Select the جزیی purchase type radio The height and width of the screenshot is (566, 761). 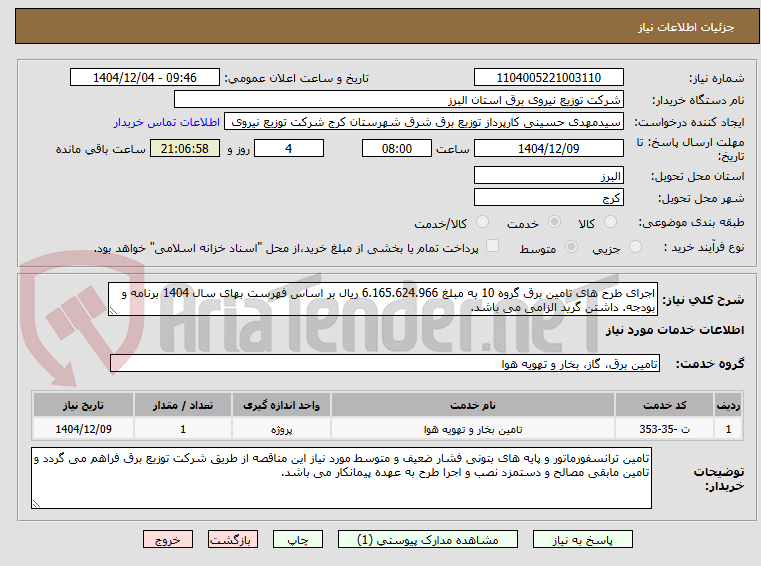click(635, 247)
